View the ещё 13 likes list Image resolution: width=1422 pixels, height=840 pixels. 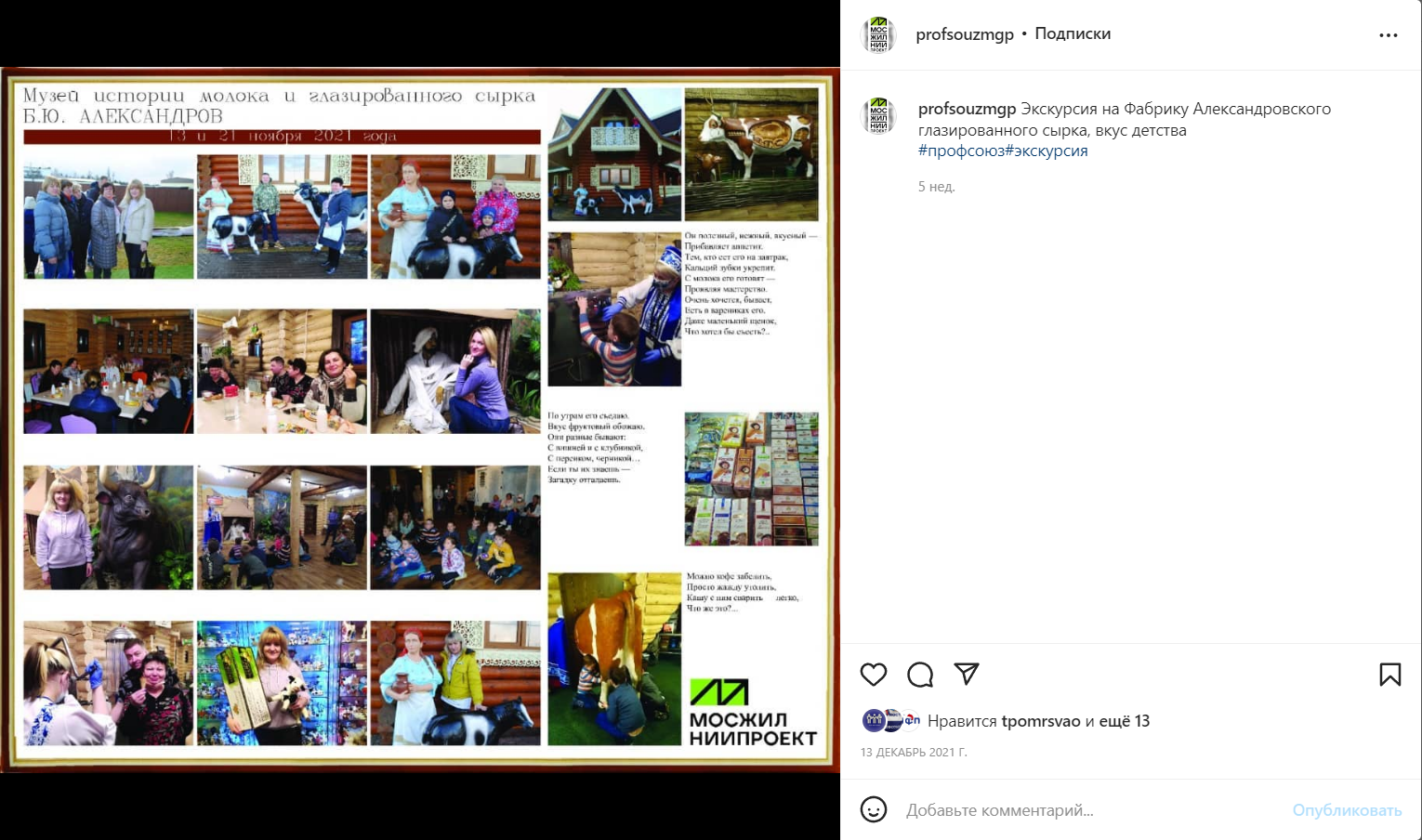point(1125,721)
